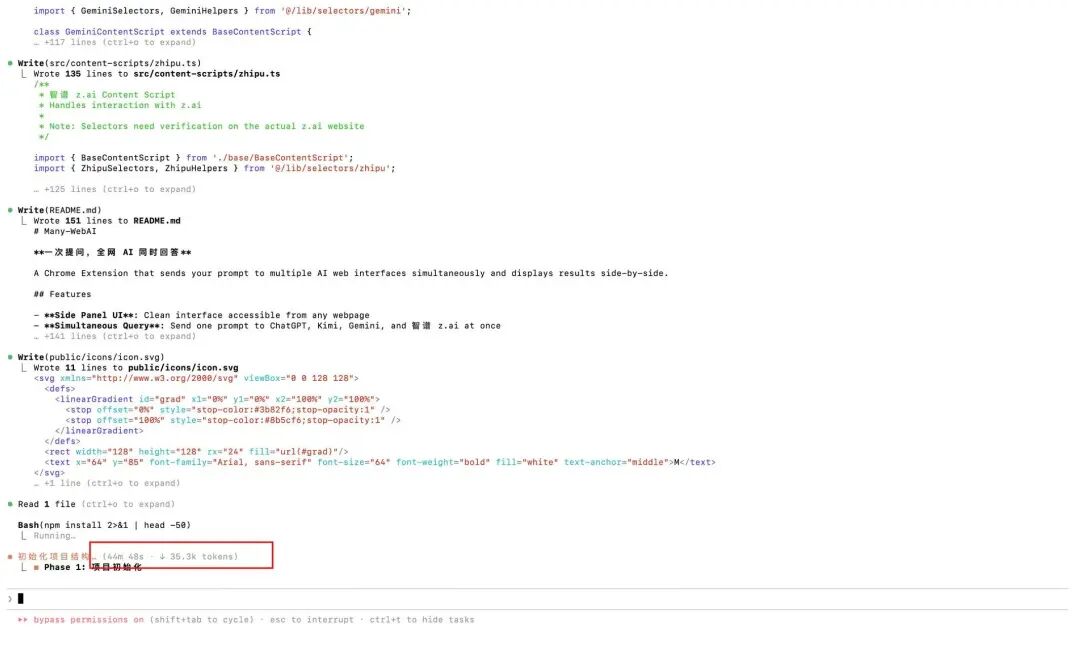Image resolution: width=1080 pixels, height=648 pixels.
Task: Click the ZhipuSelectors import line
Action: click(x=215, y=168)
